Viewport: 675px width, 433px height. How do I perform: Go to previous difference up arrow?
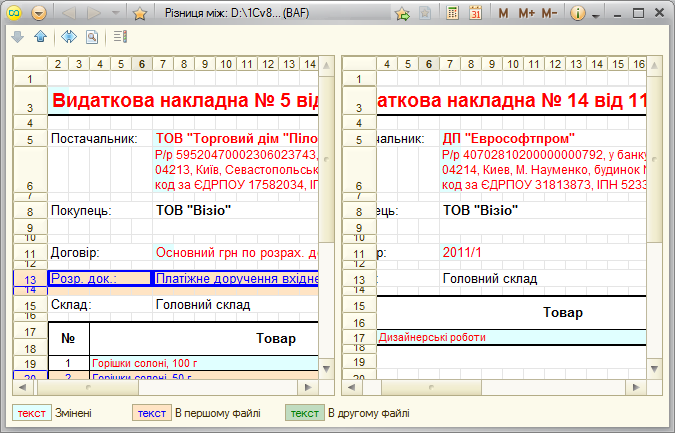[40, 37]
